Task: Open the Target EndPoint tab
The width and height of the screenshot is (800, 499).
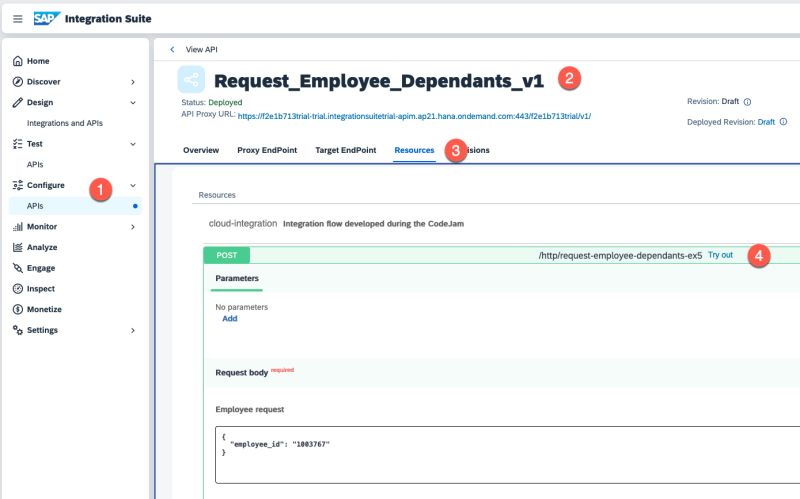Action: click(x=345, y=151)
